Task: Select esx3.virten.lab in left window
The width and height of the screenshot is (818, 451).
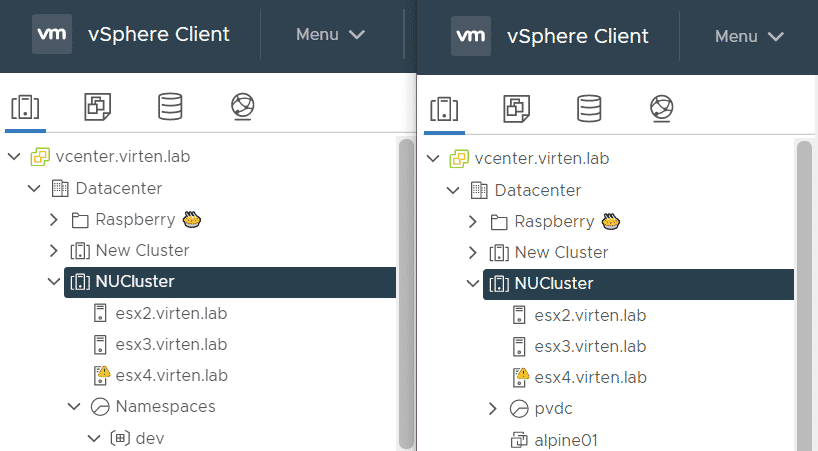Action: tap(171, 345)
